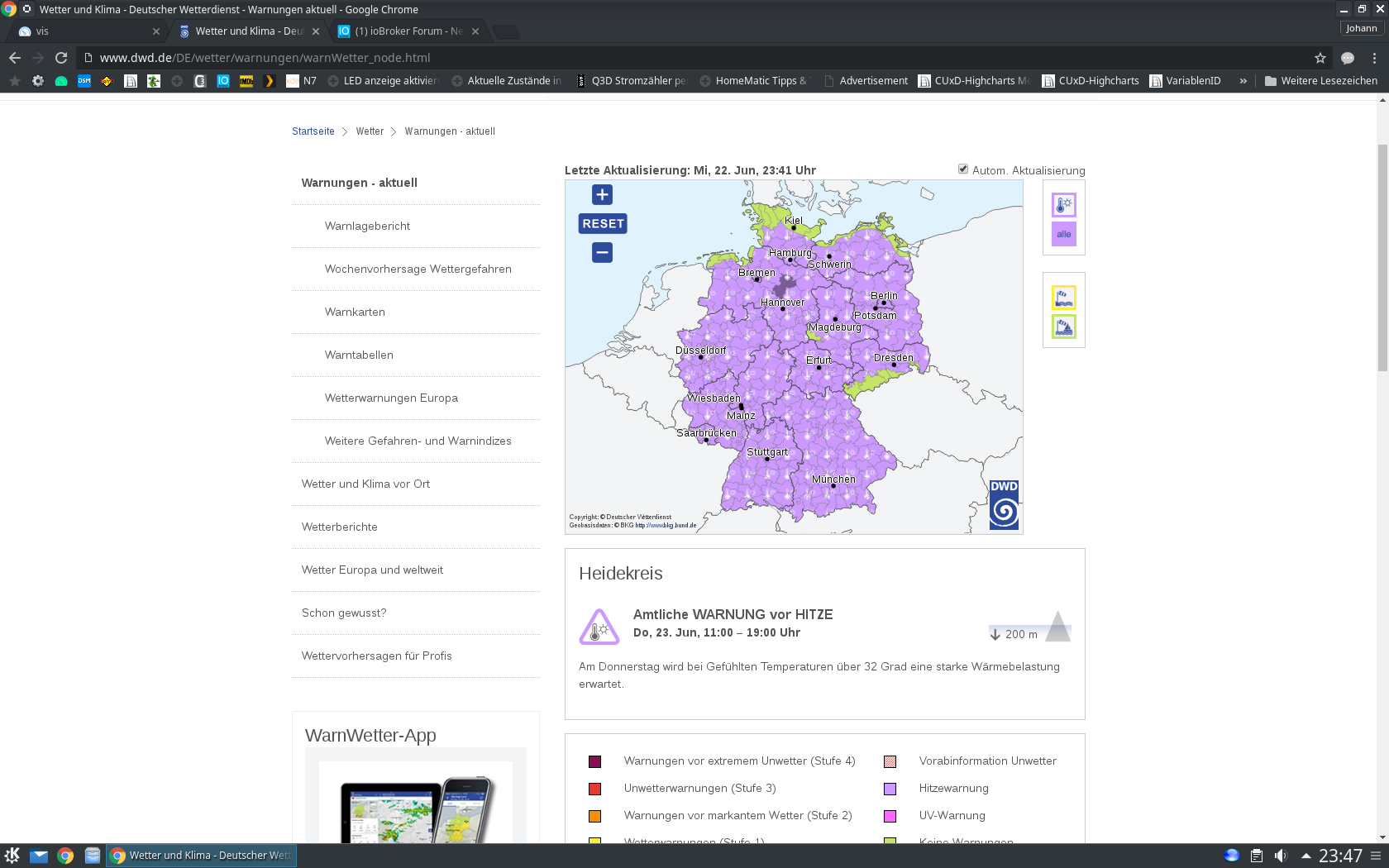The width and height of the screenshot is (1389, 868).
Task: Switch to the ioBroker Forum tab
Action: pos(407,31)
